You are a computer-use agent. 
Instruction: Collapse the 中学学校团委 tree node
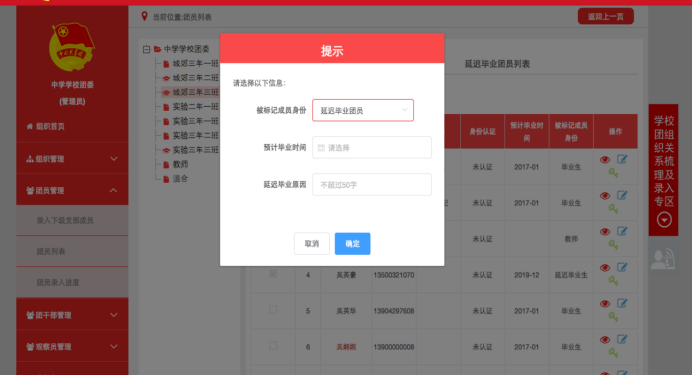pos(147,49)
